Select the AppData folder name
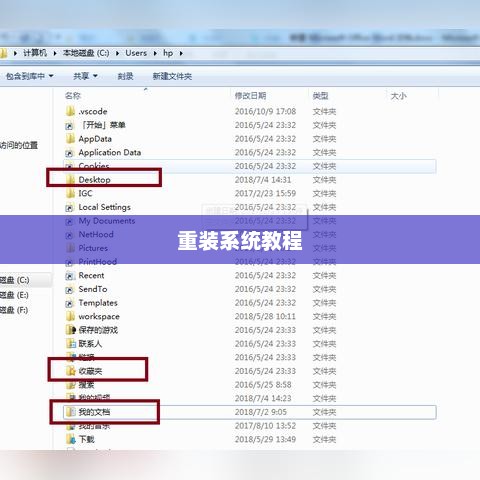The image size is (480, 480). coord(95,139)
